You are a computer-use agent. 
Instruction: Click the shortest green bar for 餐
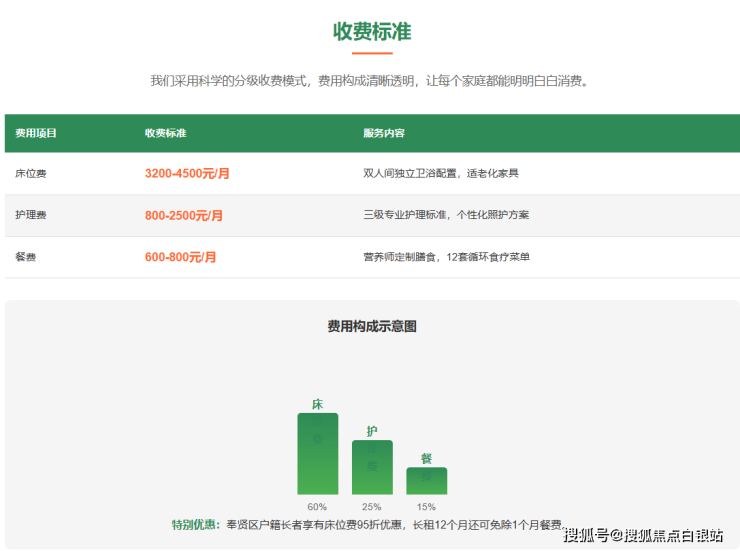pyautogui.click(x=426, y=481)
